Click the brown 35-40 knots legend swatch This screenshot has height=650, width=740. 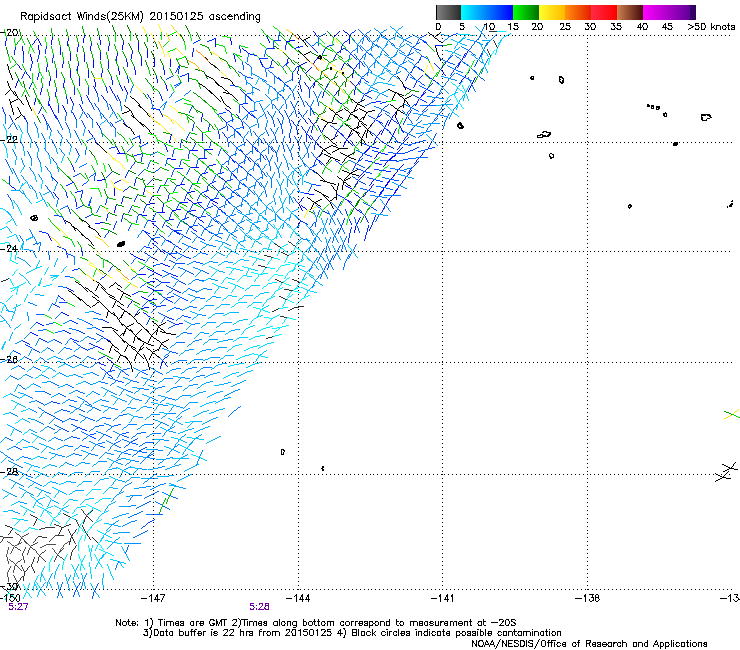pos(630,12)
